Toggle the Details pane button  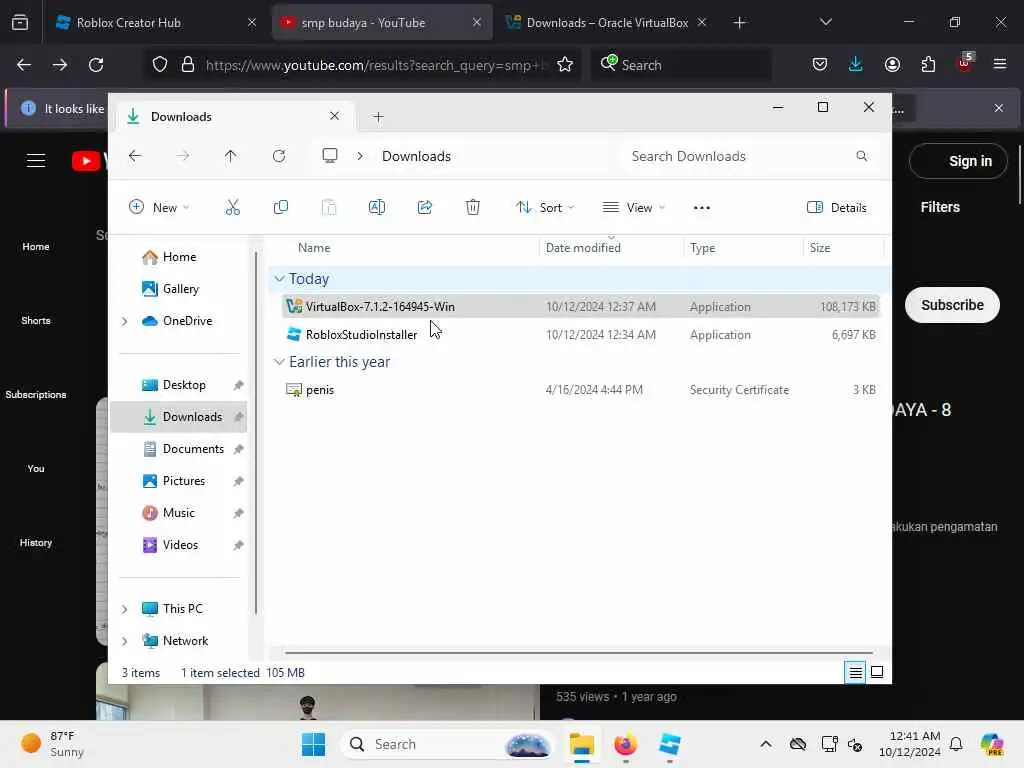point(837,208)
